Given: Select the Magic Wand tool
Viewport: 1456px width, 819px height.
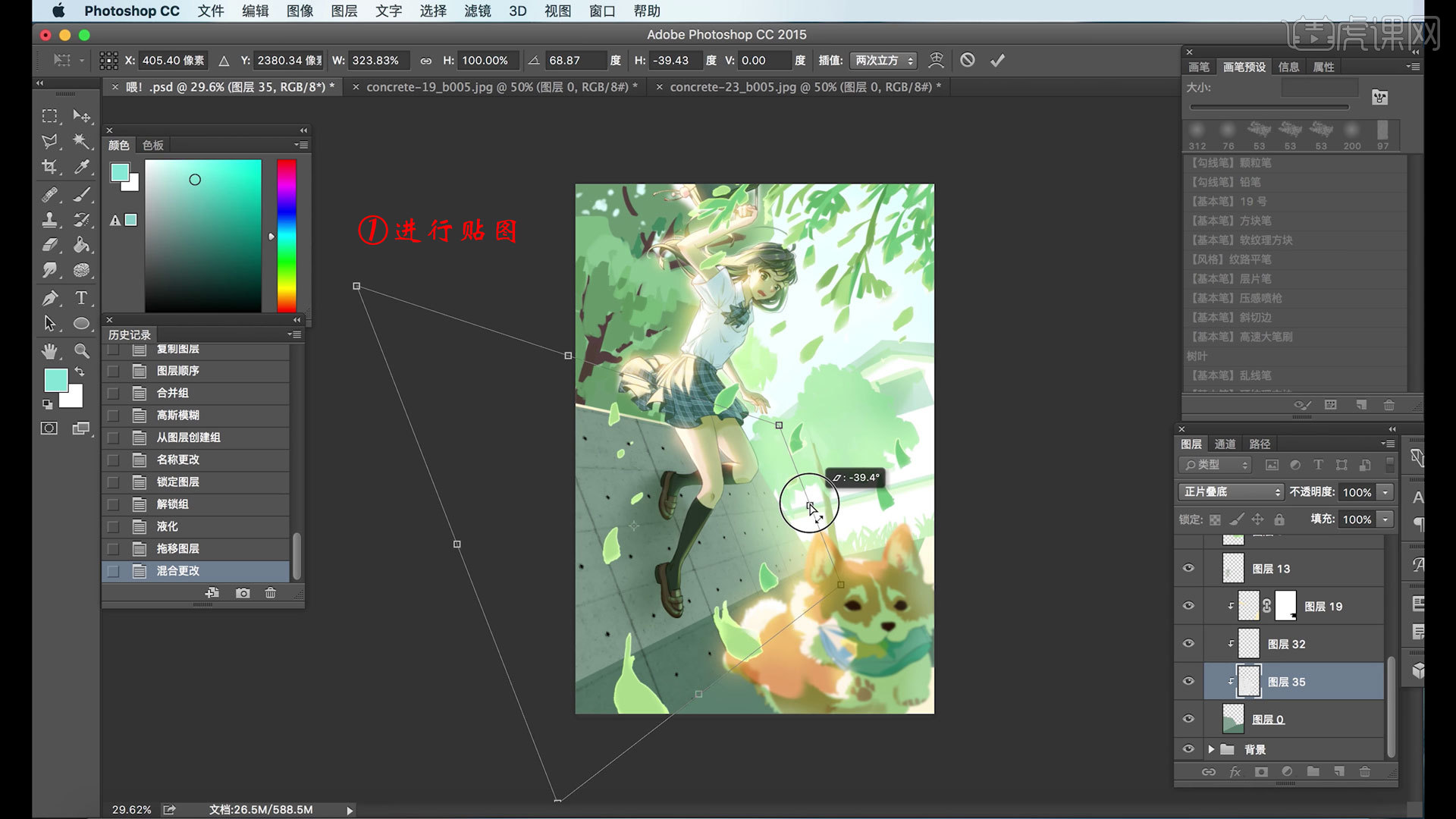Looking at the screenshot, I should (x=81, y=141).
